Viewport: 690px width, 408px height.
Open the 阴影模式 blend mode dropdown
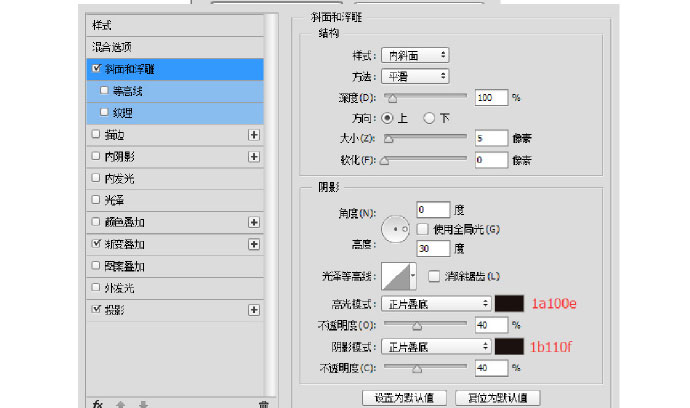(436, 347)
